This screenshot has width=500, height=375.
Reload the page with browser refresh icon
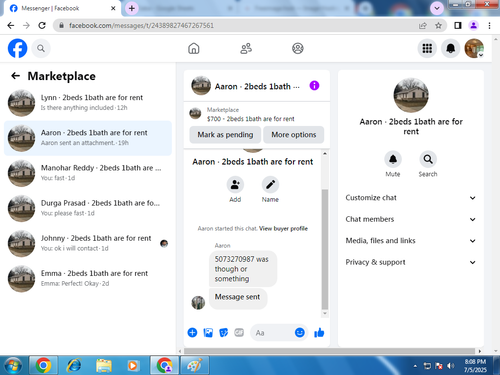tap(42, 25)
